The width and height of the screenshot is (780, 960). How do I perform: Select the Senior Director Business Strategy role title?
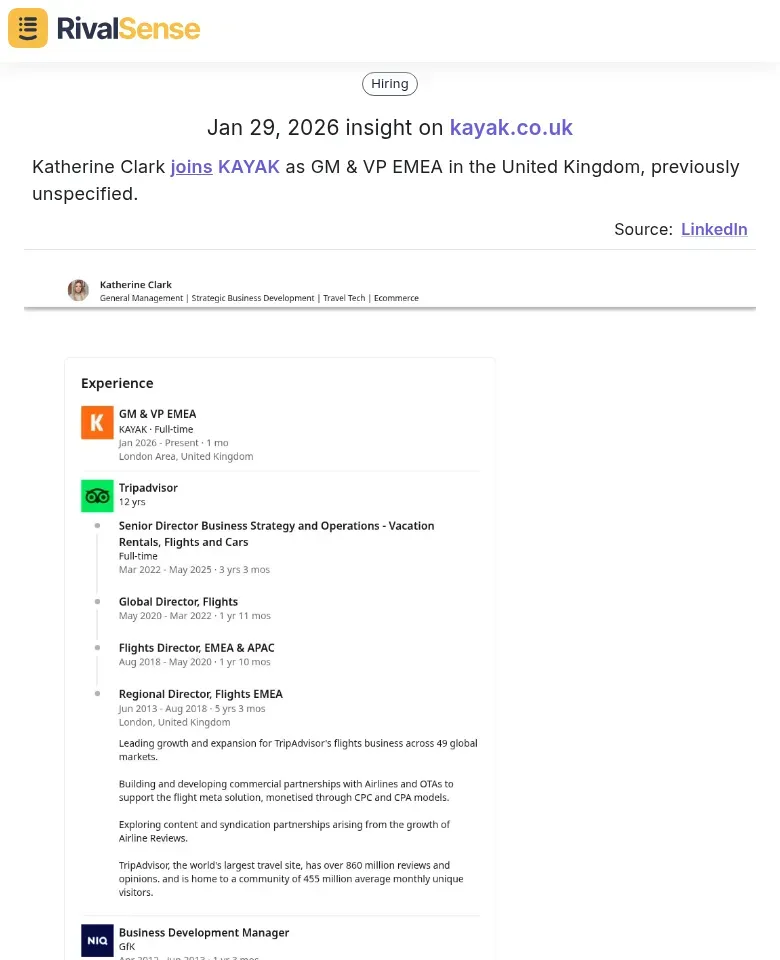point(276,525)
